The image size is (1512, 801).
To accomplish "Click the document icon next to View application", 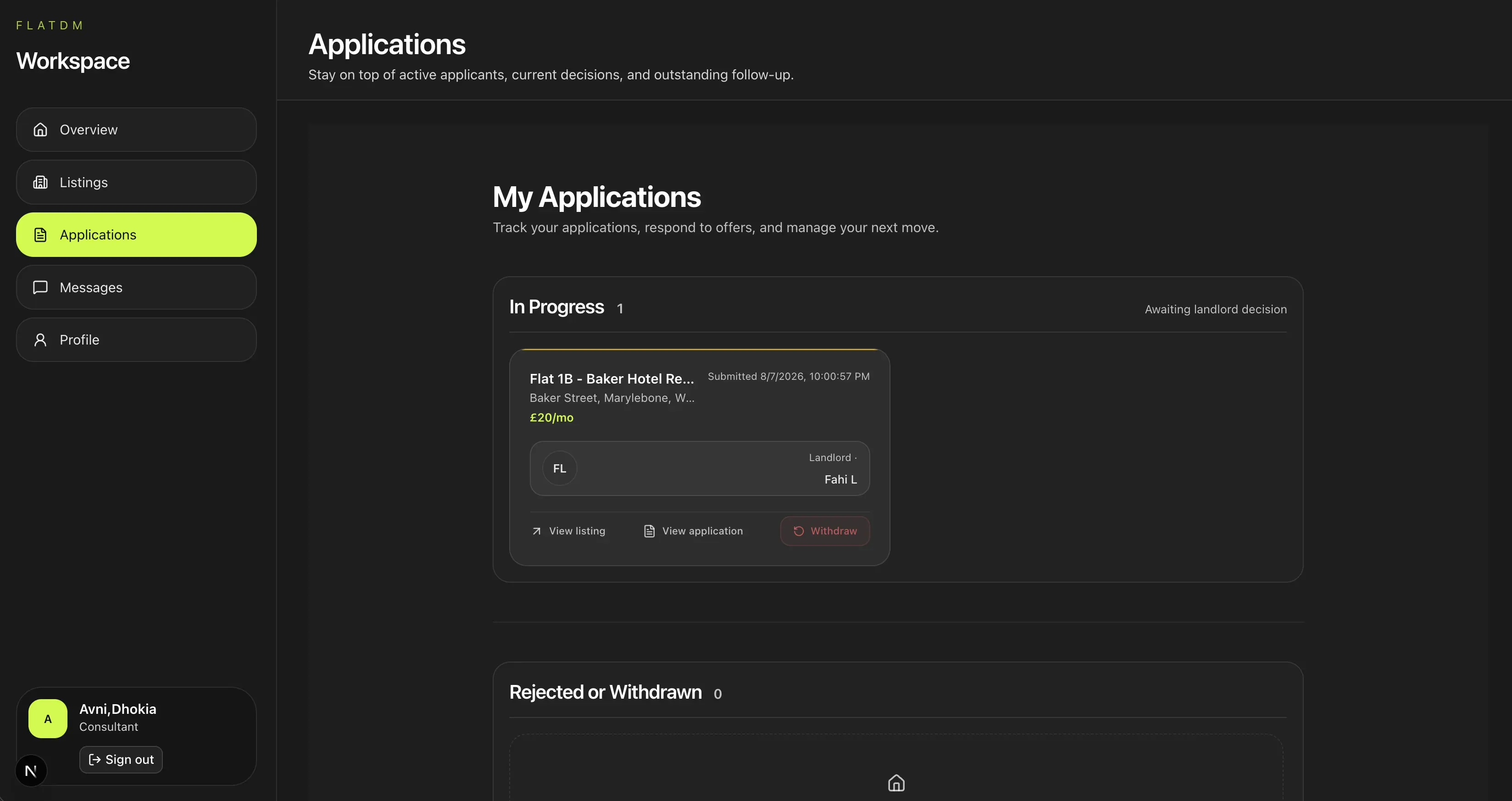I will [x=649, y=531].
